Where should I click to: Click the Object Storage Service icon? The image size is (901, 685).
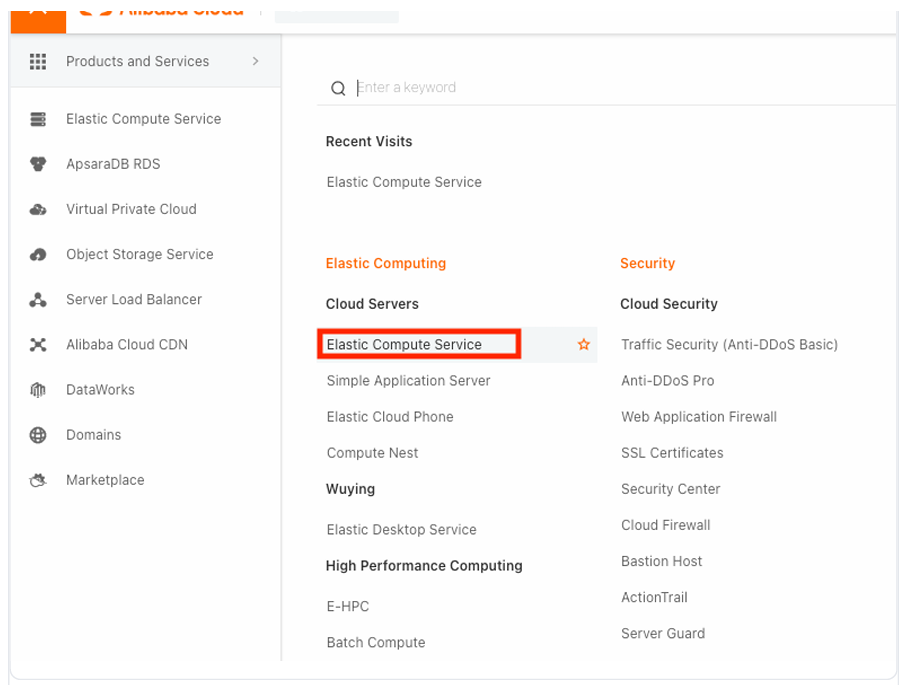pyautogui.click(x=38, y=255)
